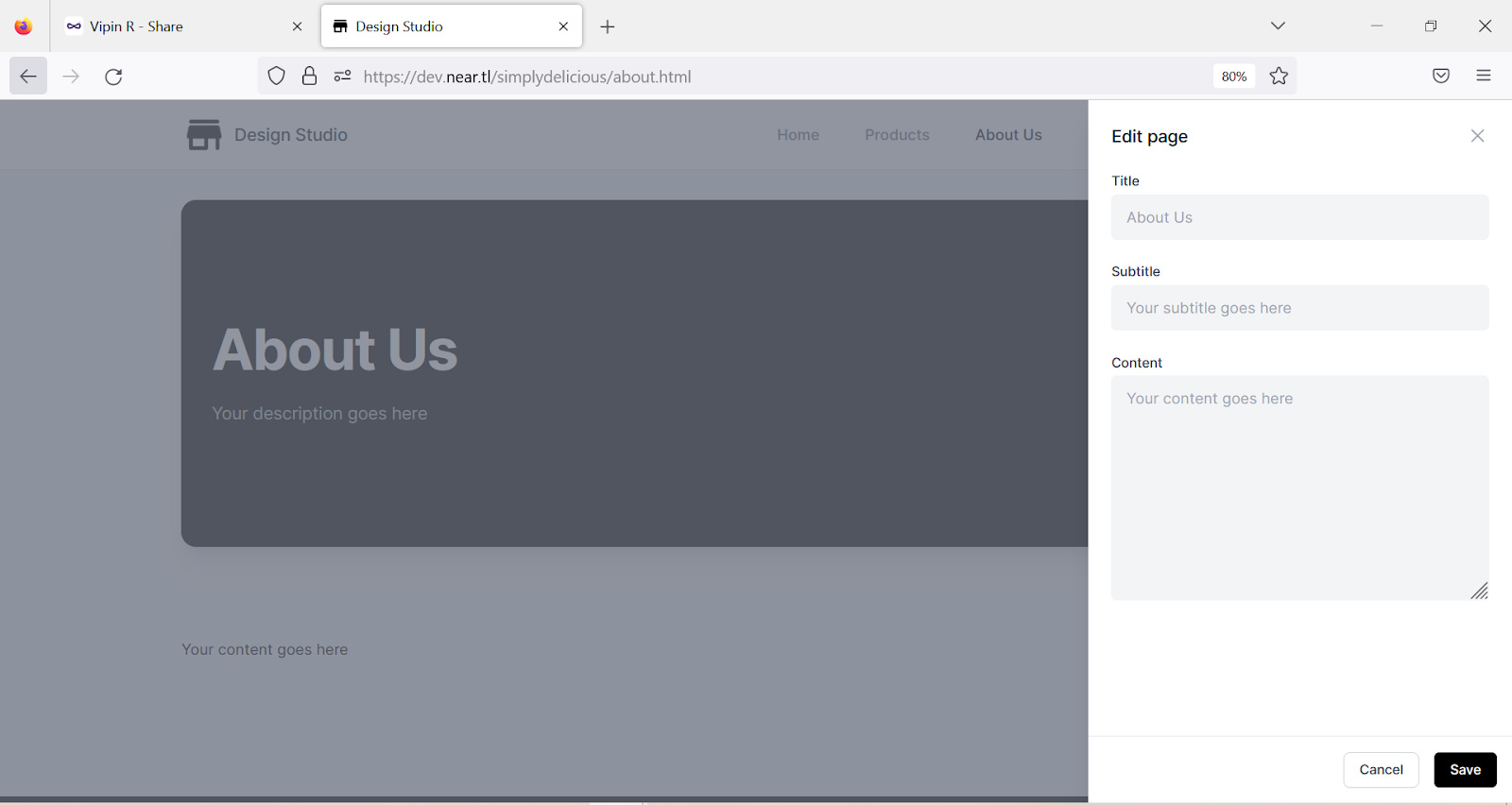Click the Firefox logo icon
This screenshot has height=805, width=1512.
point(24,26)
